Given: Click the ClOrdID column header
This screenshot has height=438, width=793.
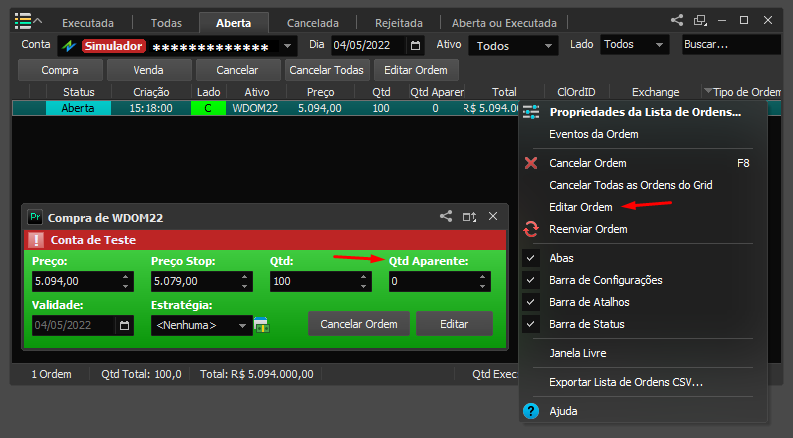Looking at the screenshot, I should pos(576,92).
